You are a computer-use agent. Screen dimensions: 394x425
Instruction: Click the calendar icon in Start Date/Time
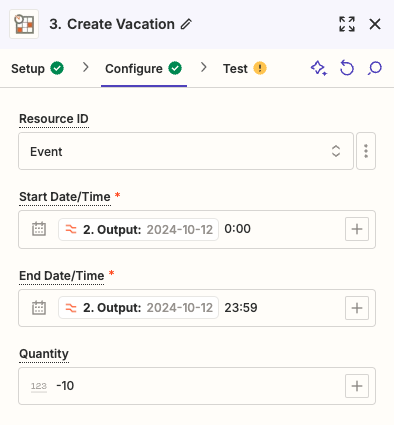click(39, 229)
